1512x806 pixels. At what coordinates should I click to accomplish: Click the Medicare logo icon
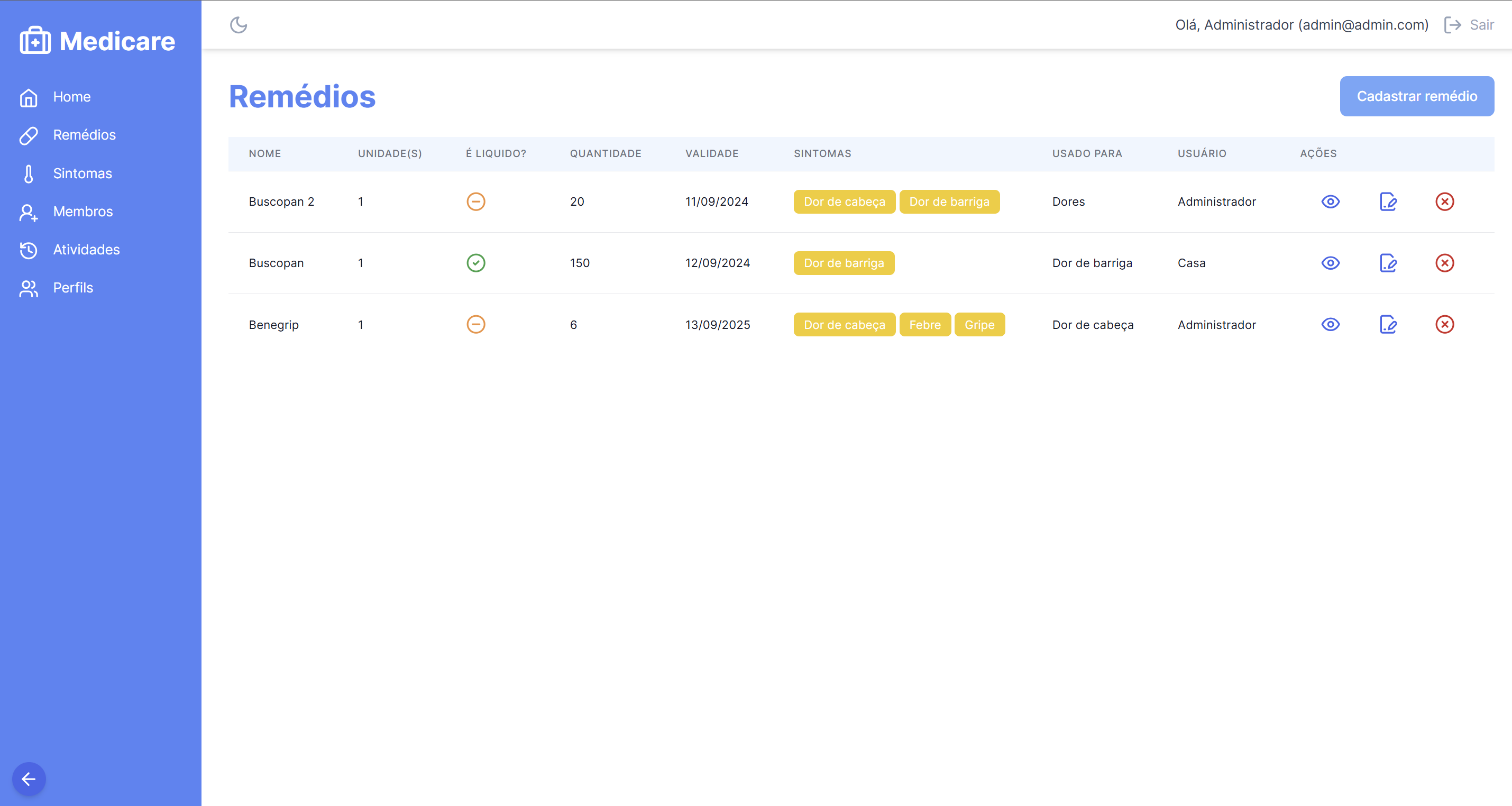35,41
